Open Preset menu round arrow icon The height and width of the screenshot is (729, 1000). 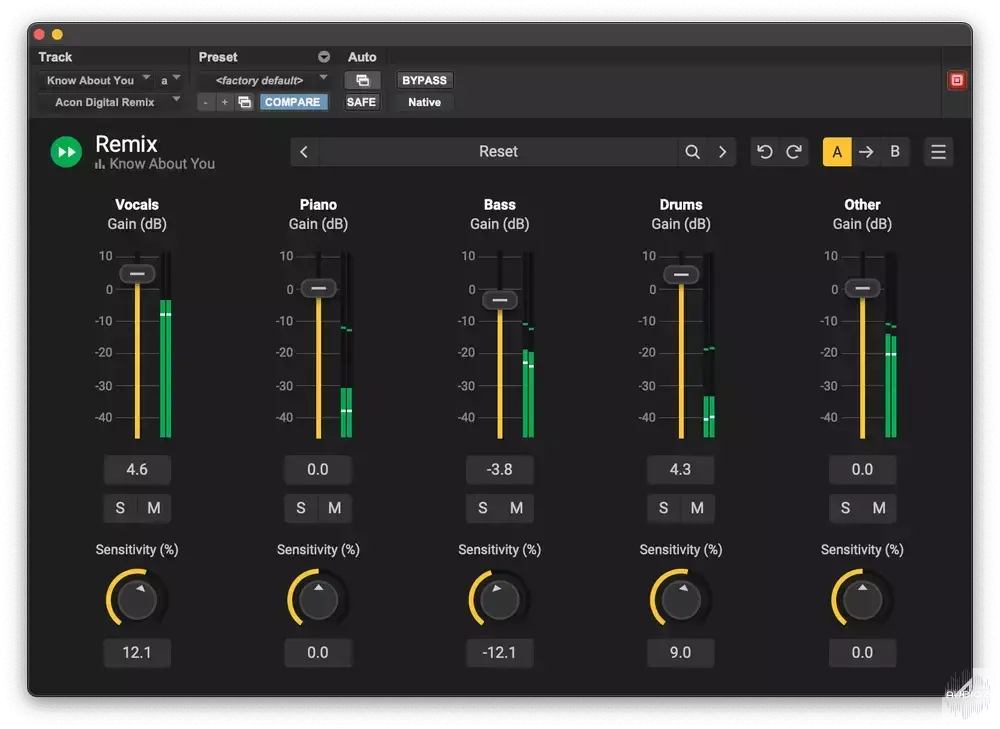click(324, 57)
